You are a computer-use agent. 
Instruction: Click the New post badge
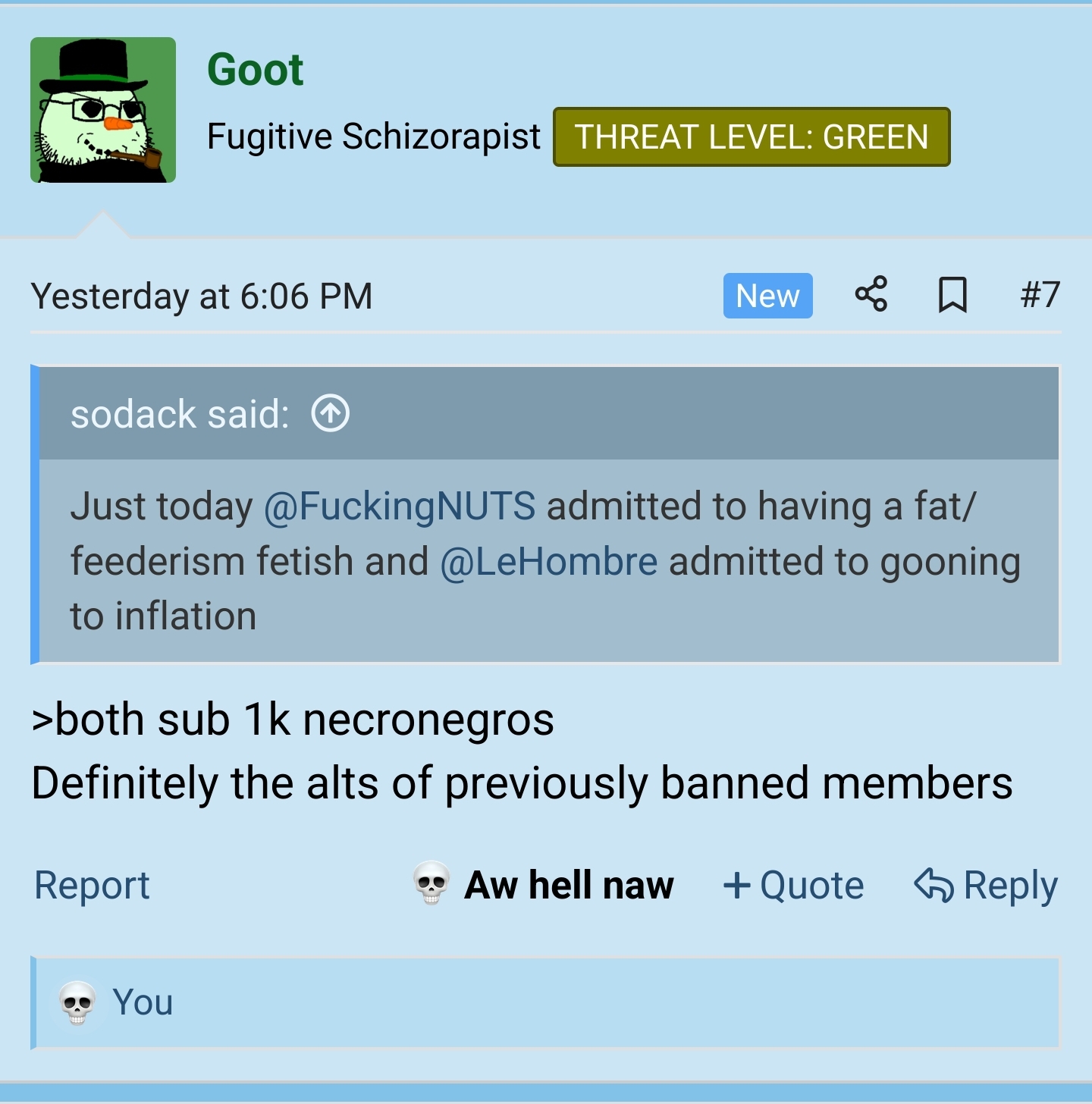(x=767, y=296)
